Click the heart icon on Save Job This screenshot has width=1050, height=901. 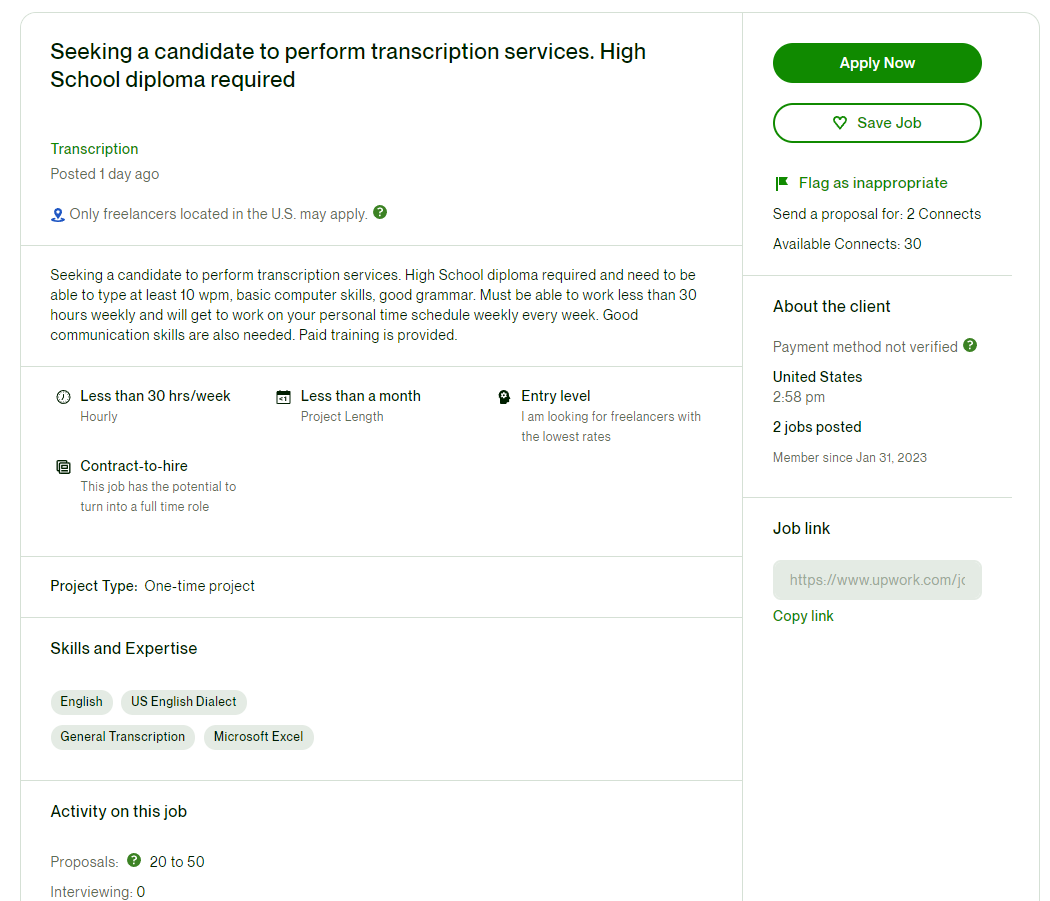tap(840, 123)
